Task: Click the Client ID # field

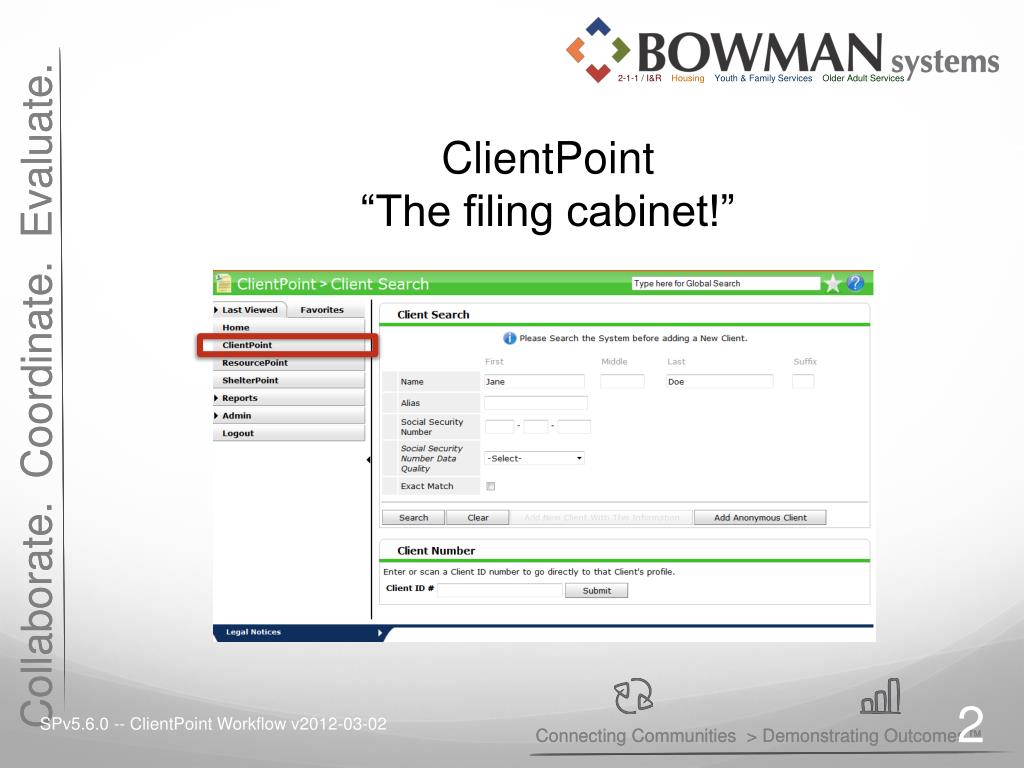Action: [x=500, y=590]
